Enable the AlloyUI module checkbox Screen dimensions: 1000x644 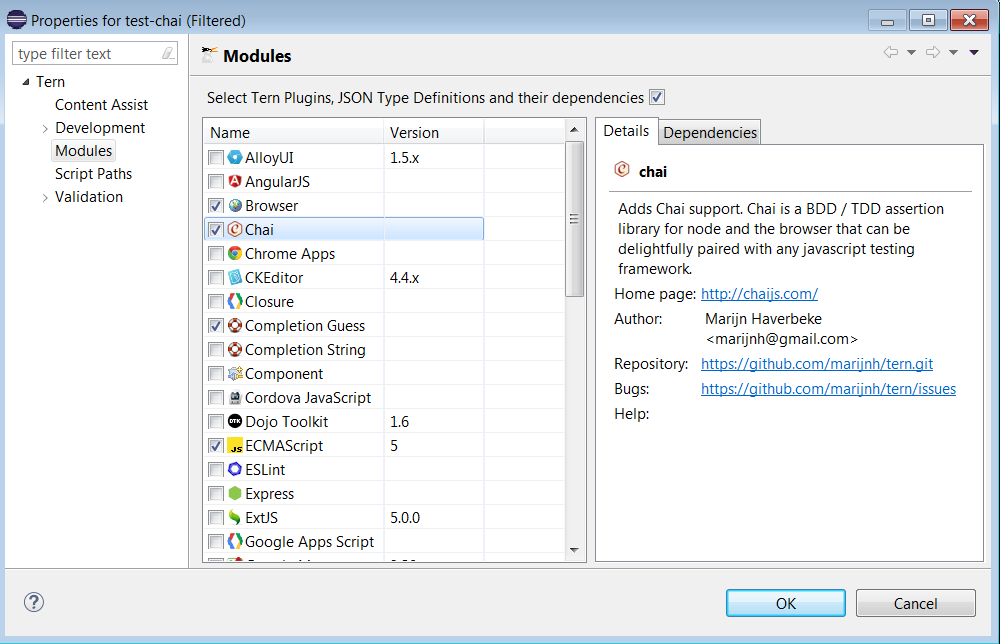coord(216,158)
